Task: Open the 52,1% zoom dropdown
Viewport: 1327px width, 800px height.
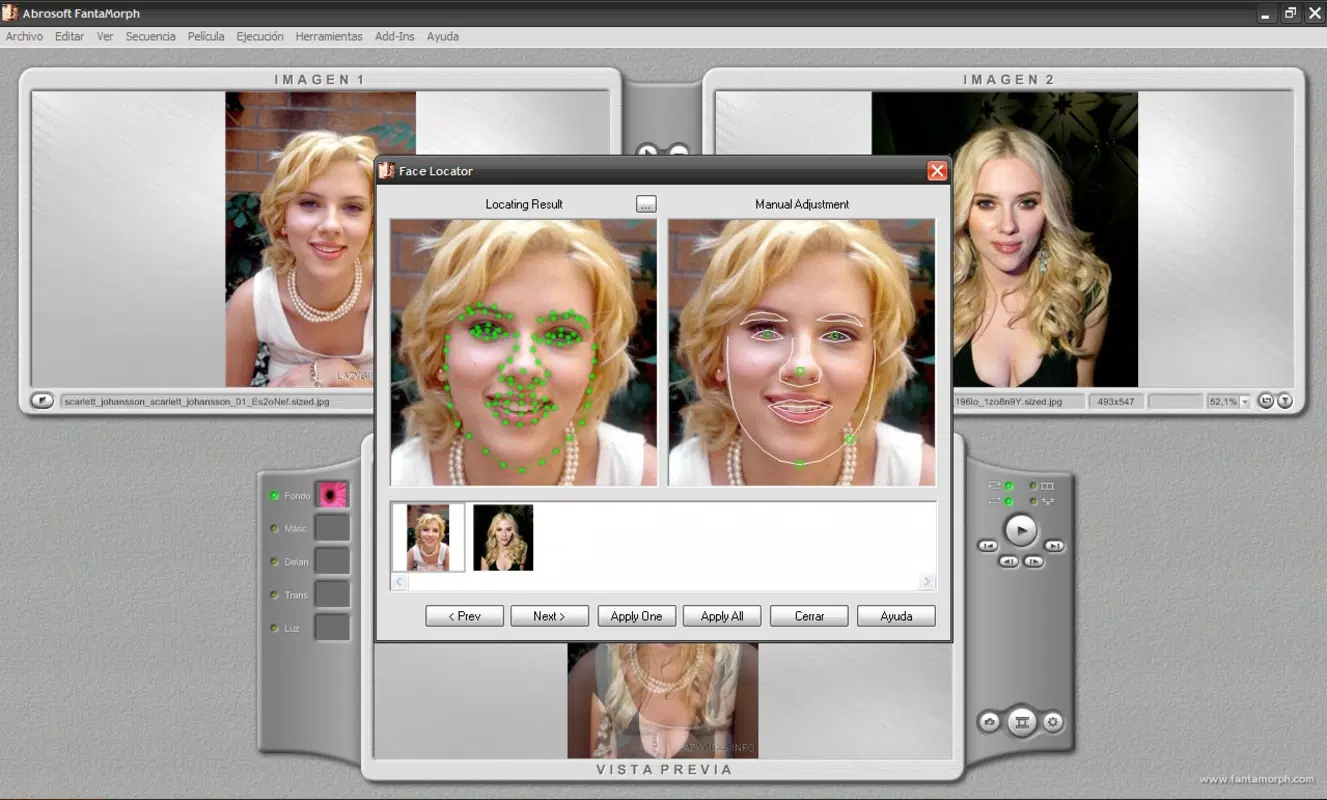Action: [1245, 402]
